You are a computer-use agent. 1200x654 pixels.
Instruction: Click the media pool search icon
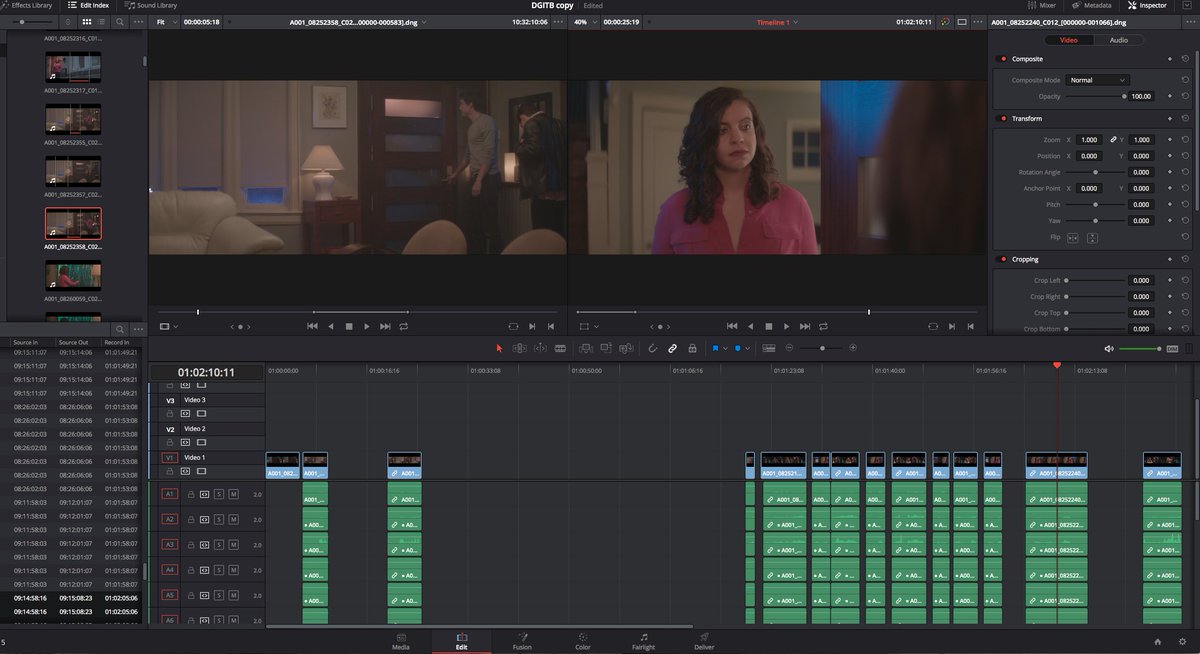pyautogui.click(x=120, y=21)
